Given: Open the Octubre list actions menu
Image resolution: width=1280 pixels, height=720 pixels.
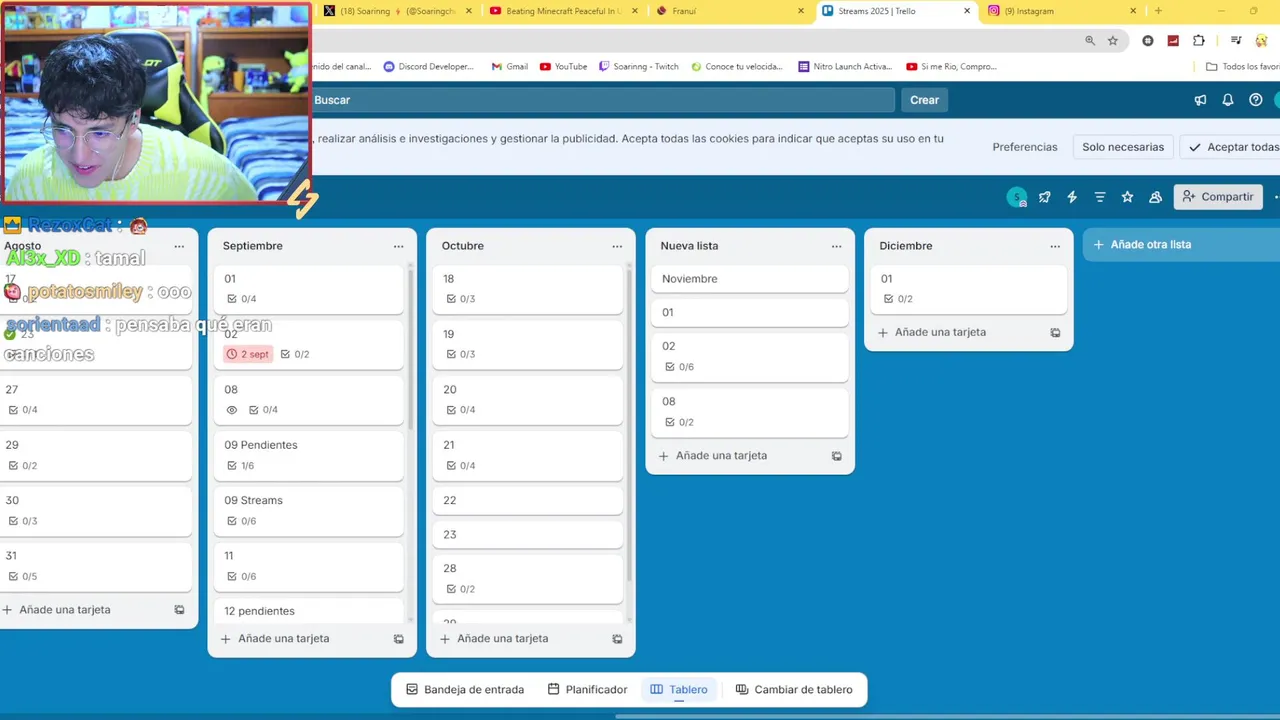Looking at the screenshot, I should point(617,246).
